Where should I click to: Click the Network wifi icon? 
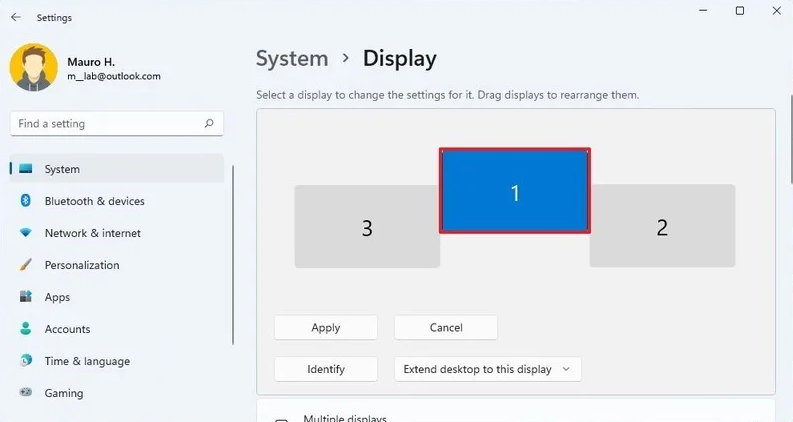pyautogui.click(x=25, y=233)
